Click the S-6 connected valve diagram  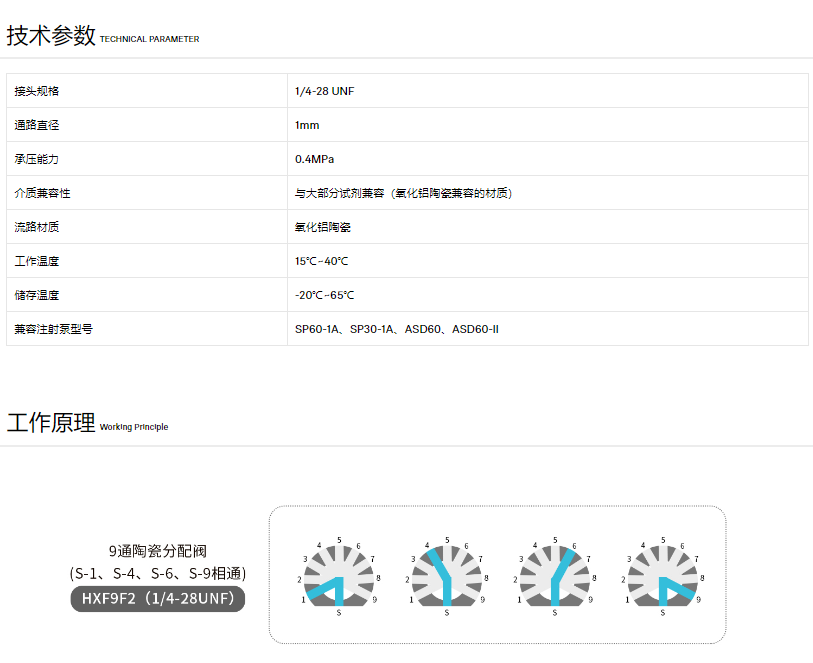pyautogui.click(x=554, y=575)
